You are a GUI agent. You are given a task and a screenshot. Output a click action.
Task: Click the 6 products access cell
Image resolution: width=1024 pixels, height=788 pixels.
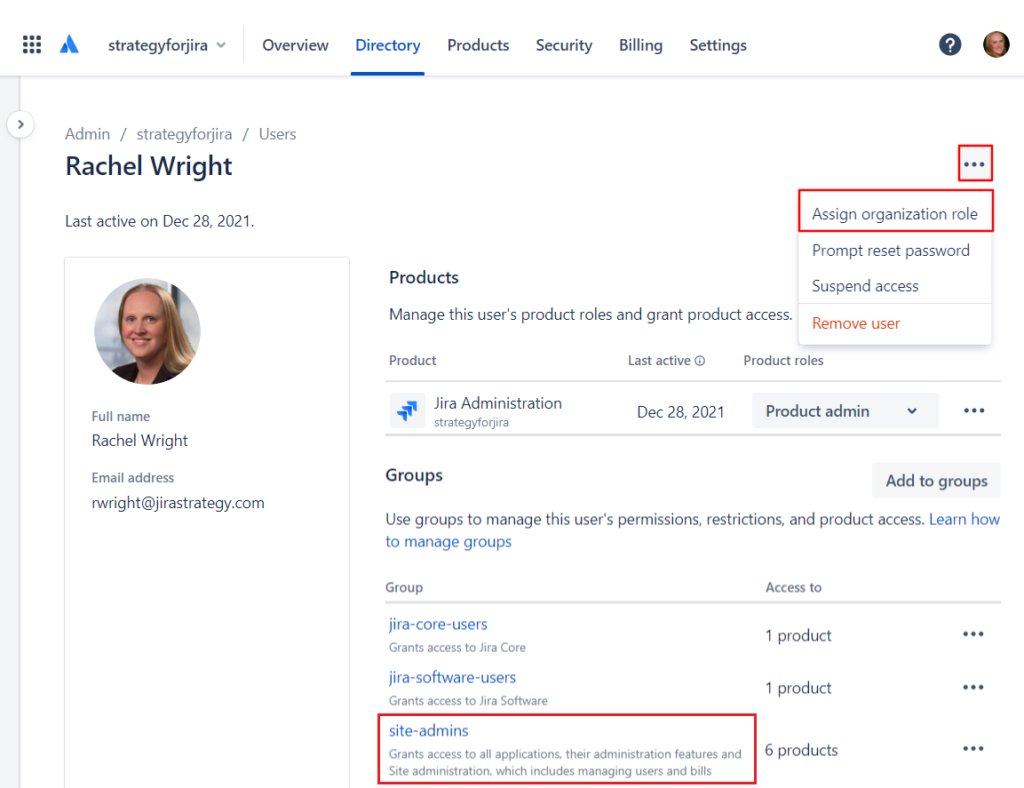coord(801,750)
